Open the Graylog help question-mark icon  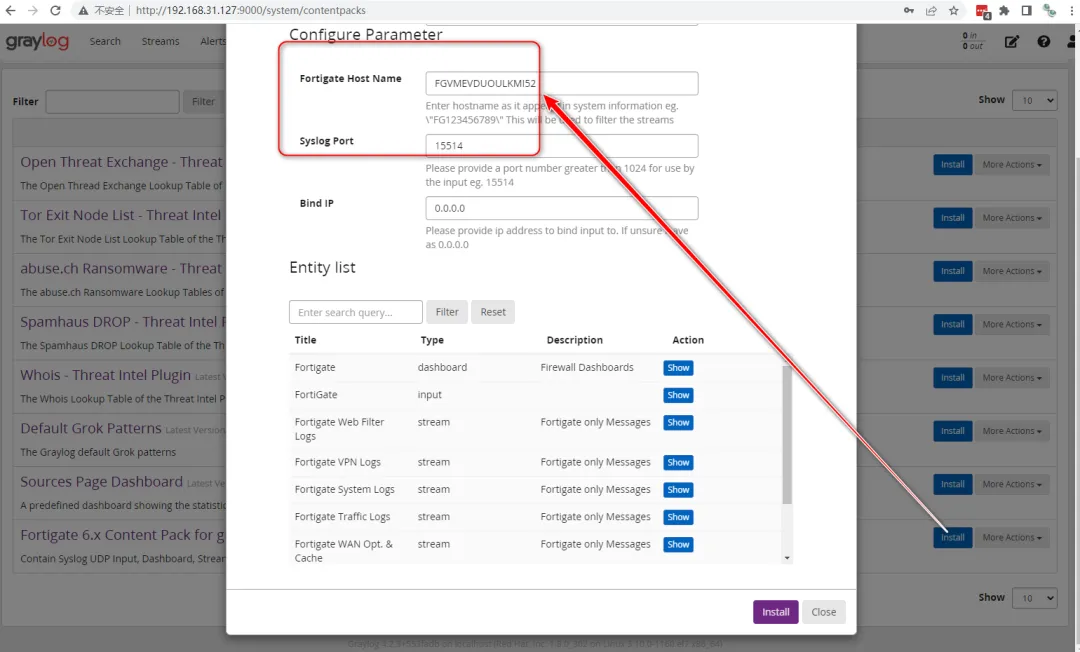pyautogui.click(x=1043, y=41)
